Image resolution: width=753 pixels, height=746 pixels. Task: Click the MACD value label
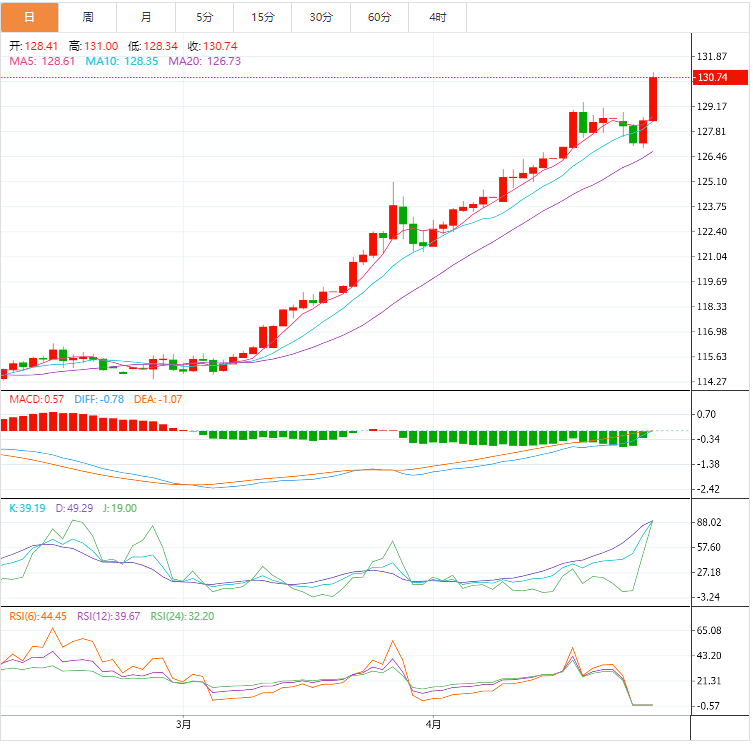(x=33, y=399)
